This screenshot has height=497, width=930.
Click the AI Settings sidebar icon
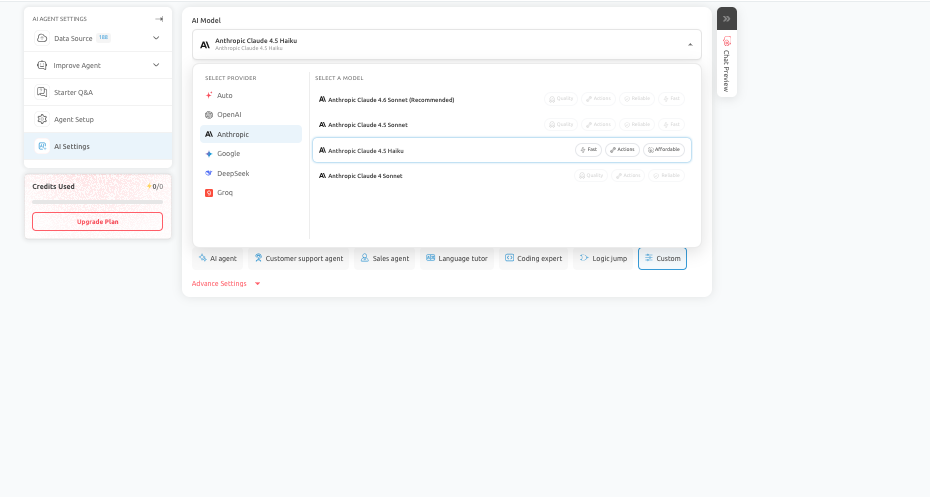tap(42, 146)
